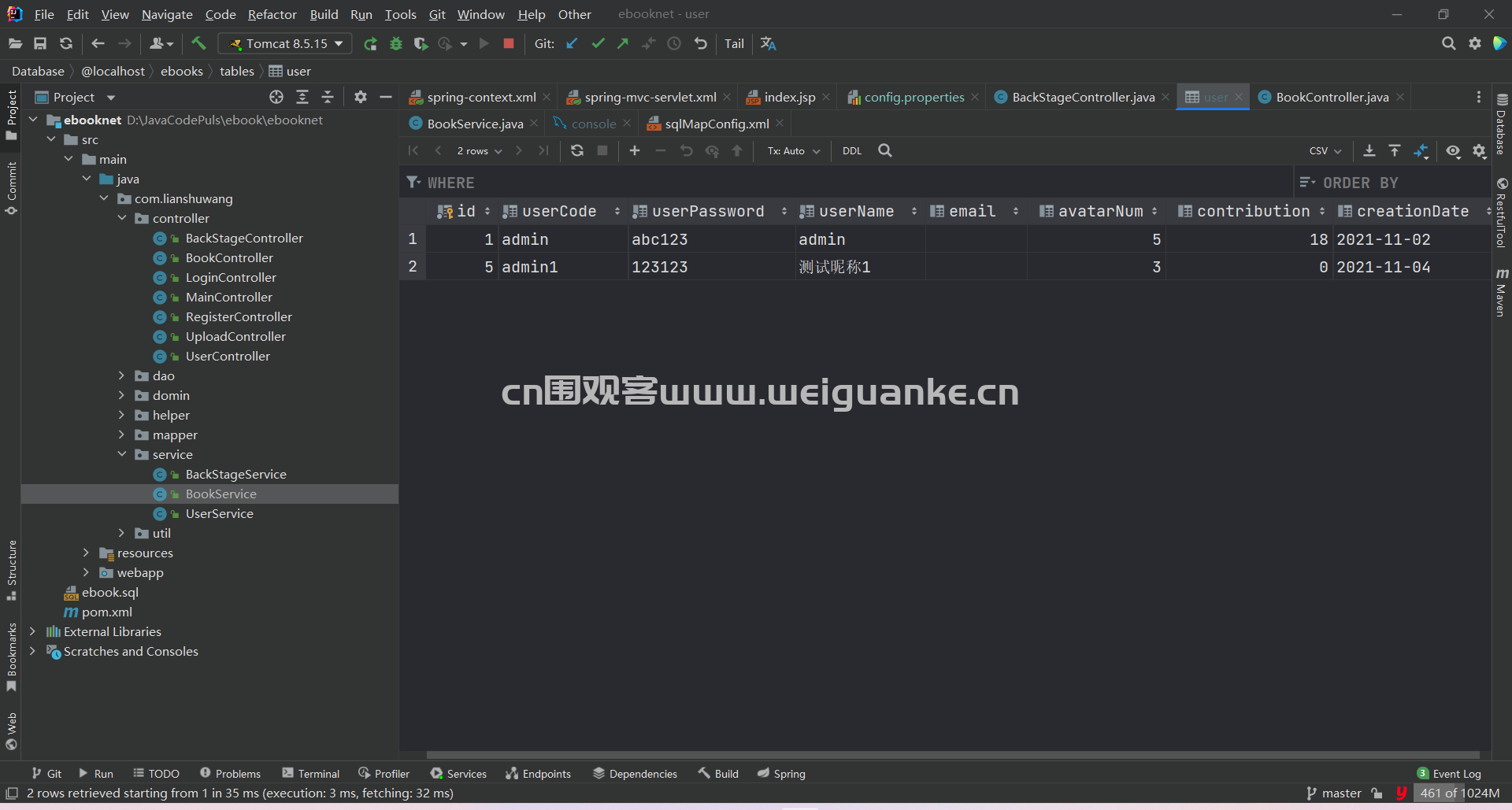
Task: Open the CSV export format dropdown
Action: pyautogui.click(x=1325, y=150)
